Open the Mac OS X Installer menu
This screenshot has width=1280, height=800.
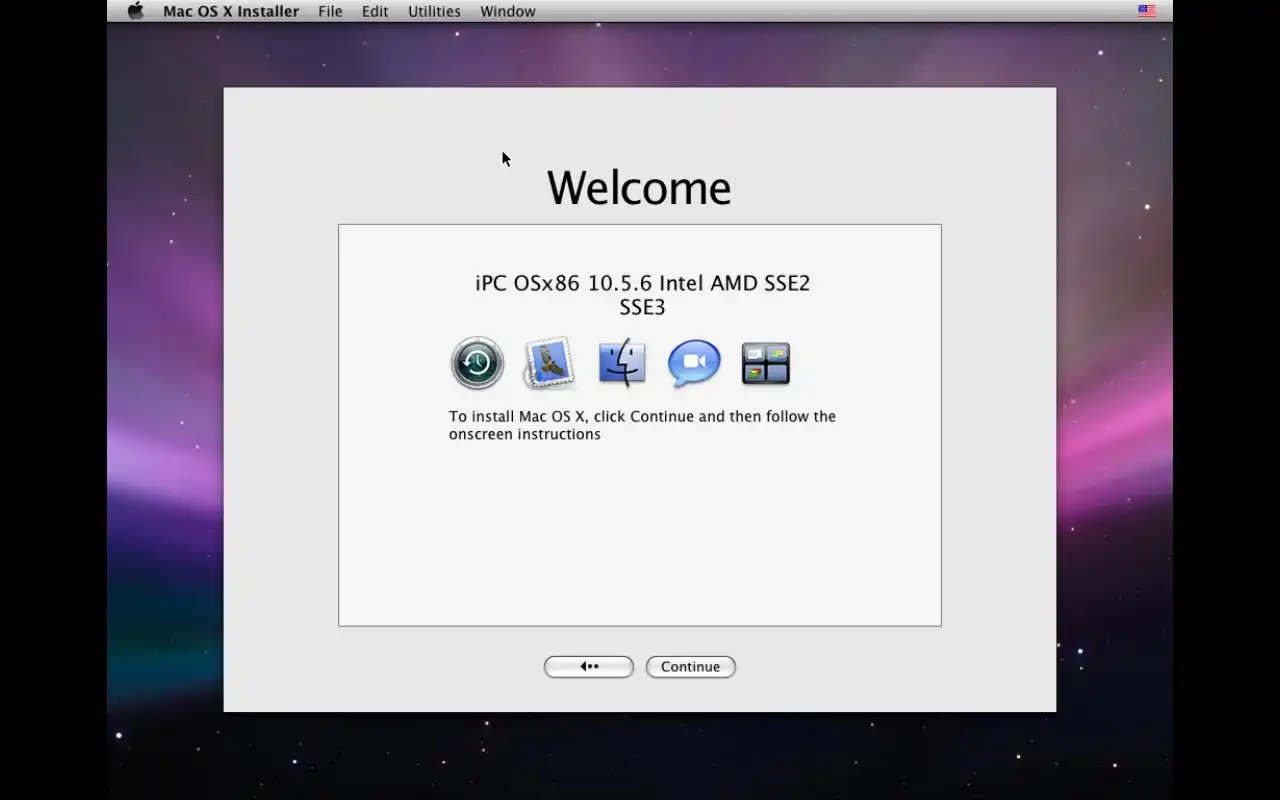231,11
